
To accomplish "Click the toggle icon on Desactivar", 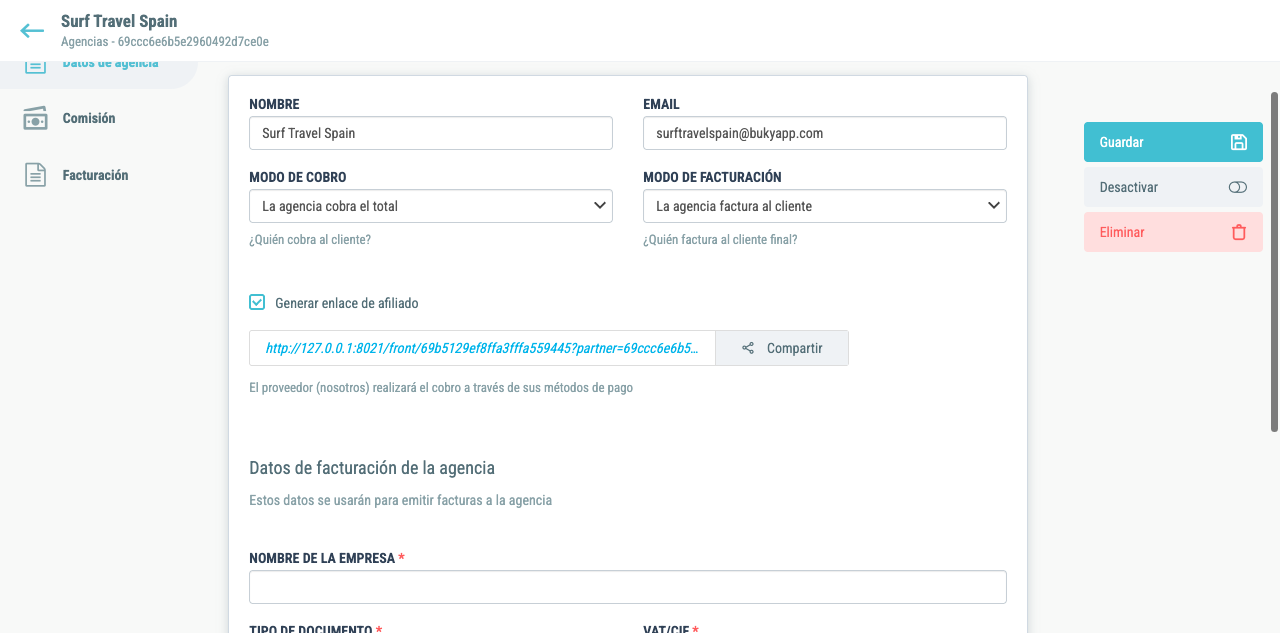I will [1238, 187].
